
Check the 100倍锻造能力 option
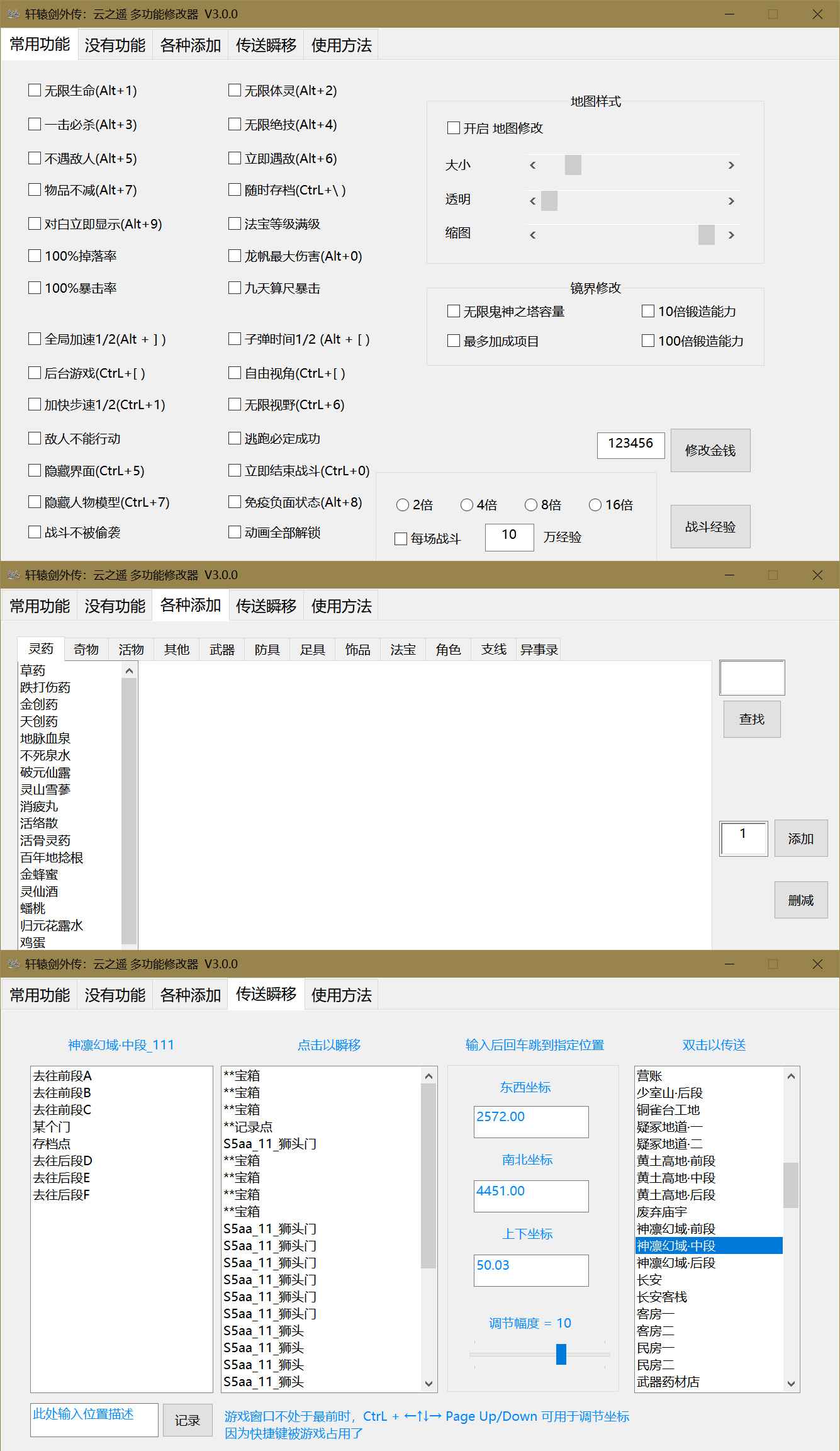tap(648, 341)
